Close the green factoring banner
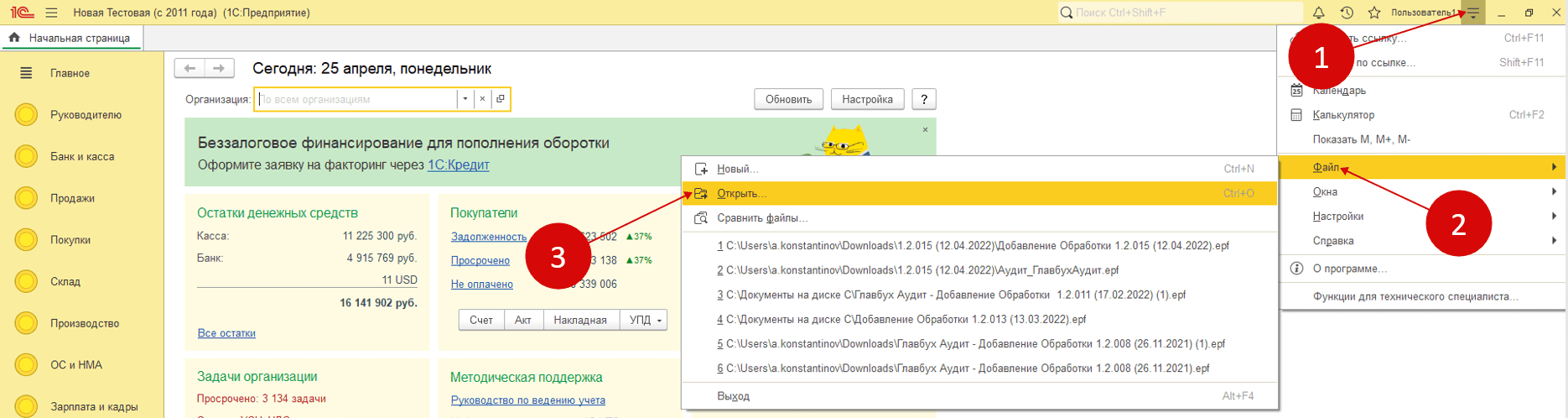The image size is (1568, 418). 925,130
